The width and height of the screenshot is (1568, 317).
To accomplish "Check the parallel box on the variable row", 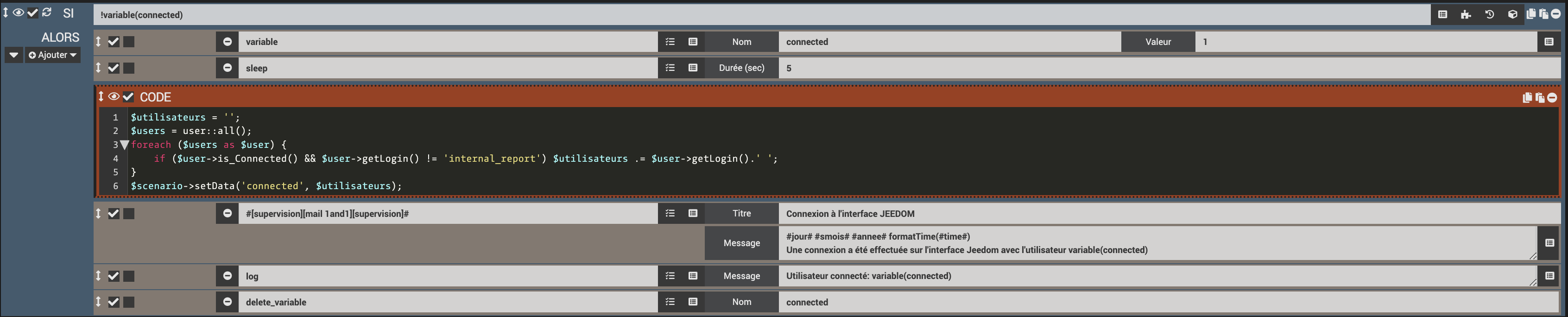I will point(129,41).
